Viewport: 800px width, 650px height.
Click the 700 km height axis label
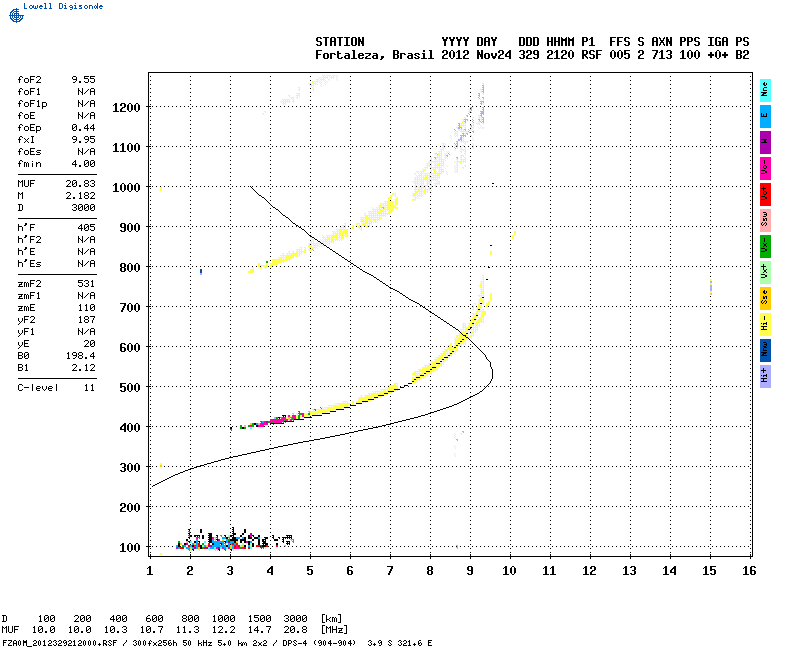pos(130,308)
